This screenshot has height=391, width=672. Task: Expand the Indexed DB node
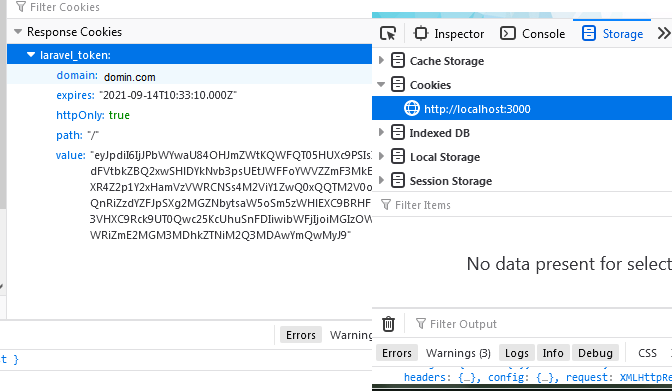381,132
